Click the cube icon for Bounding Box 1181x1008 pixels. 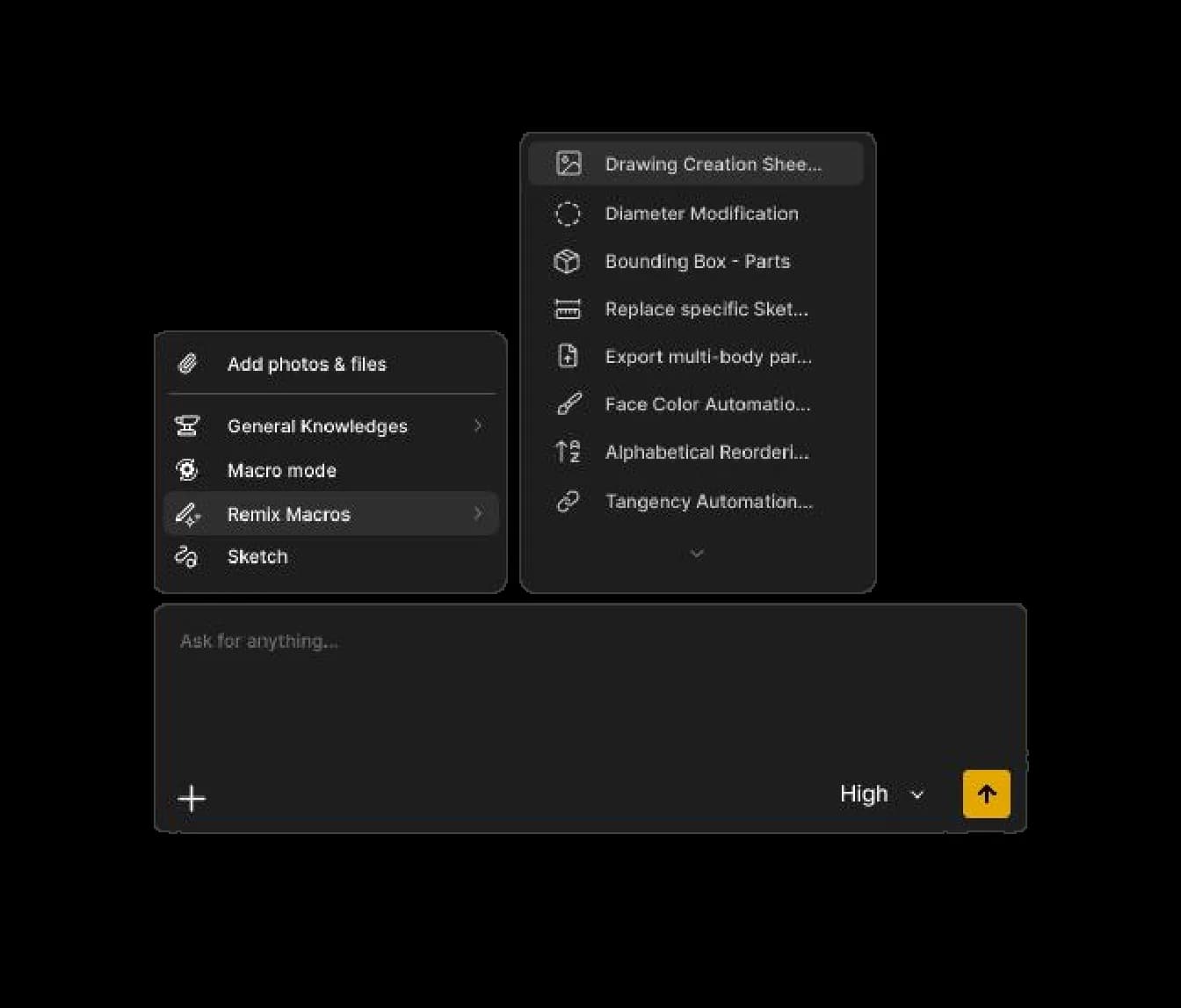pos(567,261)
